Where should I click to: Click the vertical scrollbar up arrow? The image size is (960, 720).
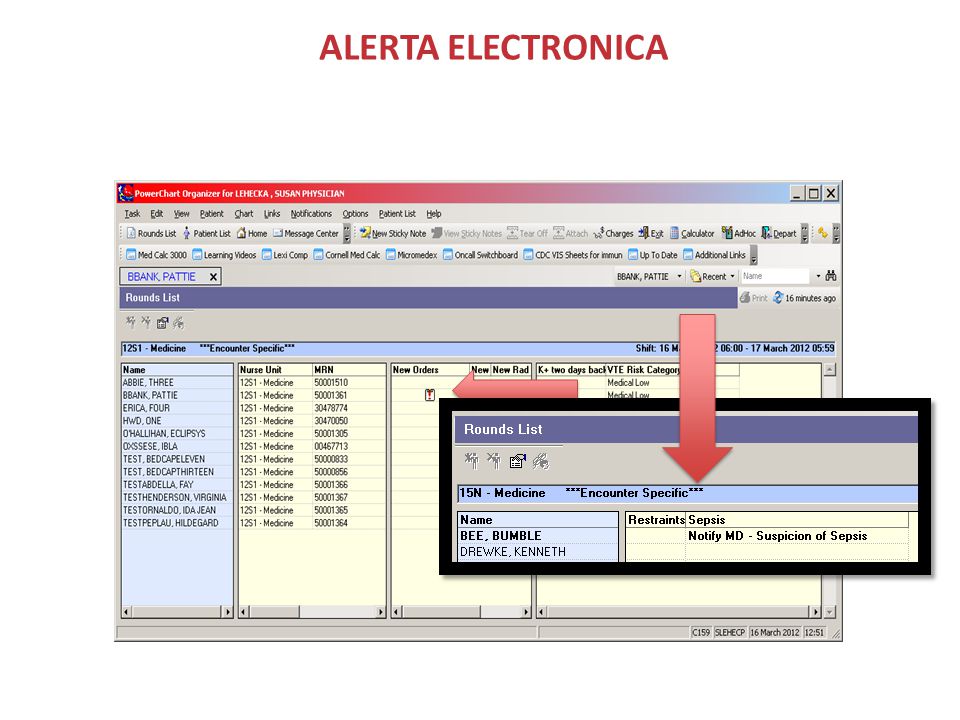point(830,370)
